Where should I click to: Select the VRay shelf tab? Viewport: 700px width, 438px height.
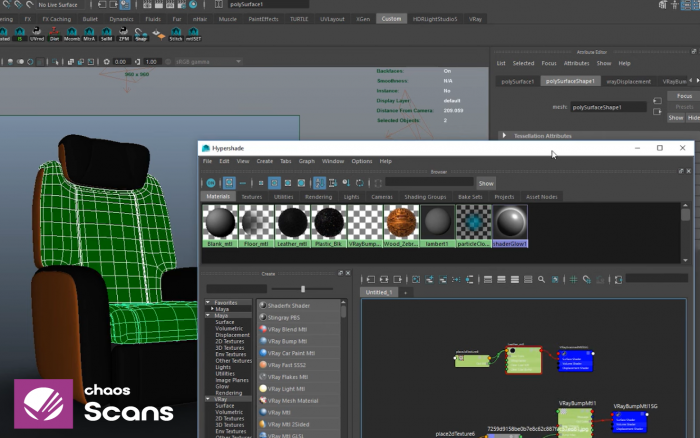point(475,19)
